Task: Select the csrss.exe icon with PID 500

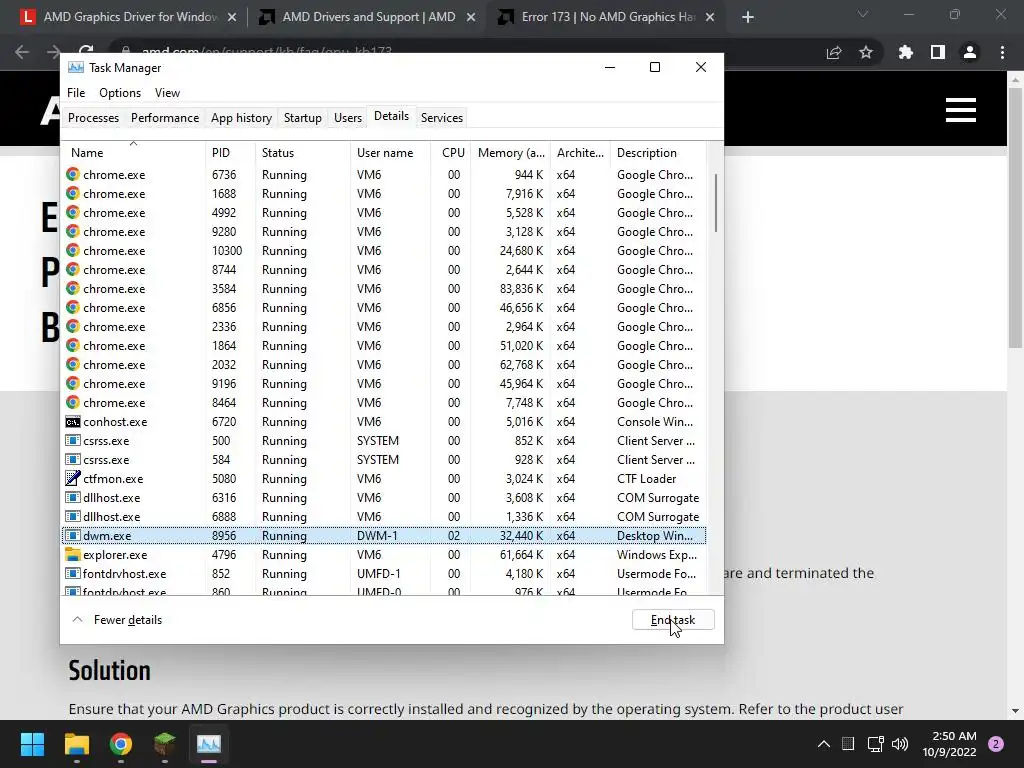Action: click(72, 441)
